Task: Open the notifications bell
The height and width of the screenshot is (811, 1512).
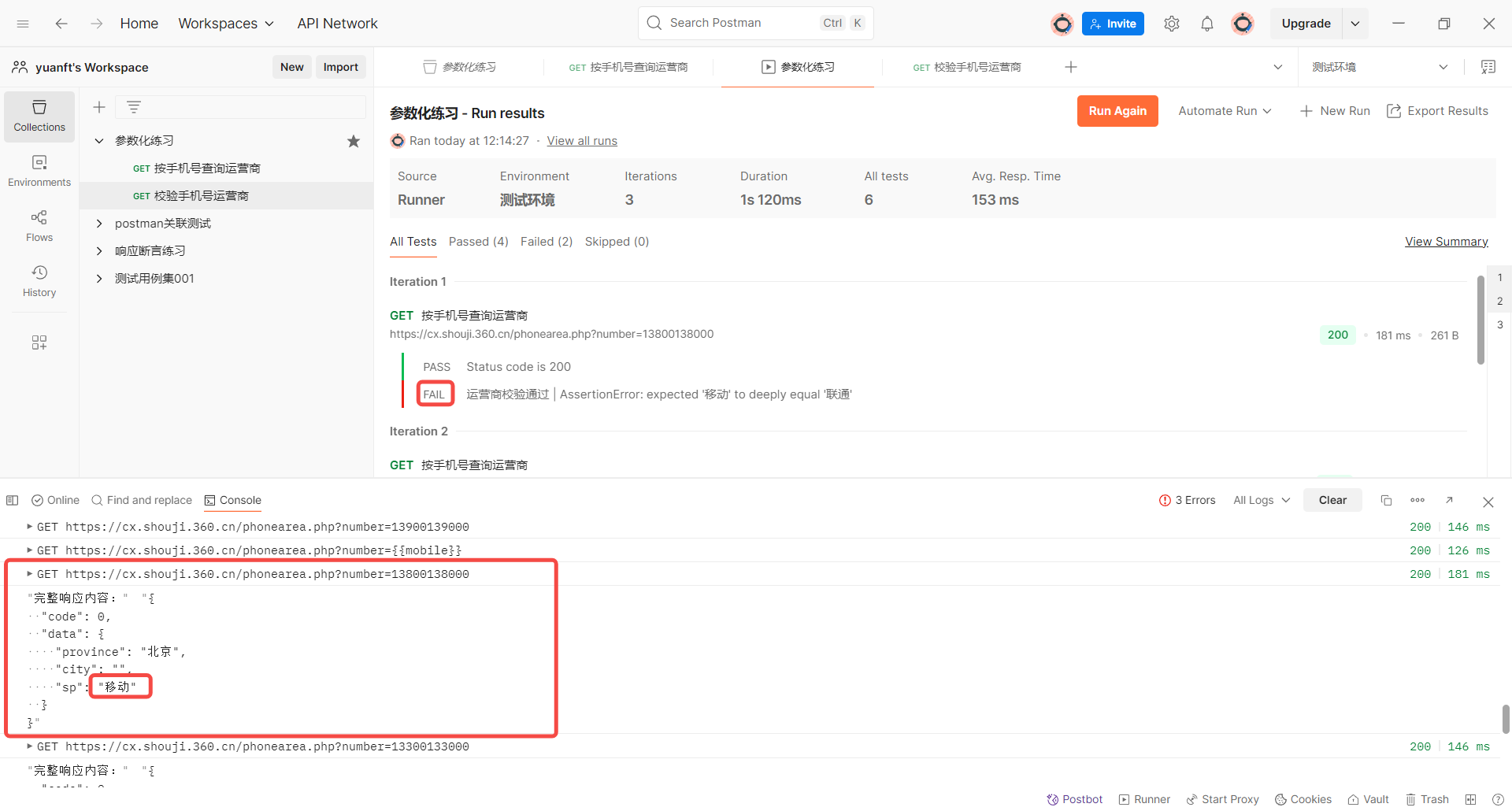Action: (x=1207, y=24)
